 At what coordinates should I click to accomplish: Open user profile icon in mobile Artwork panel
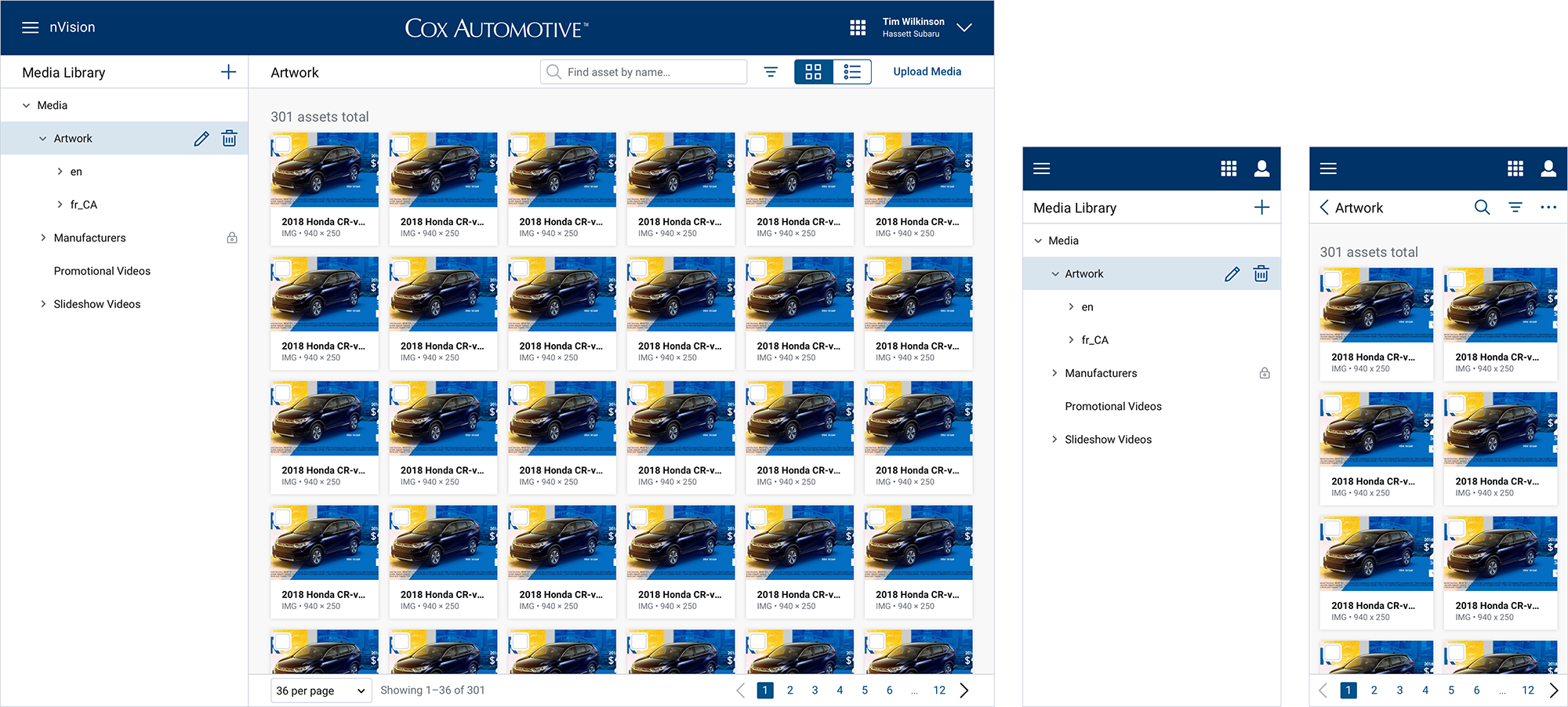1548,169
